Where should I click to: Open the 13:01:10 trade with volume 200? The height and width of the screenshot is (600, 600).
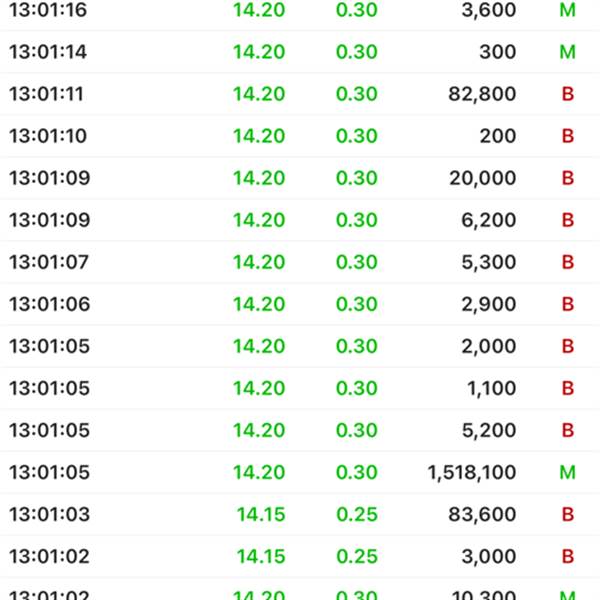[x=300, y=136]
